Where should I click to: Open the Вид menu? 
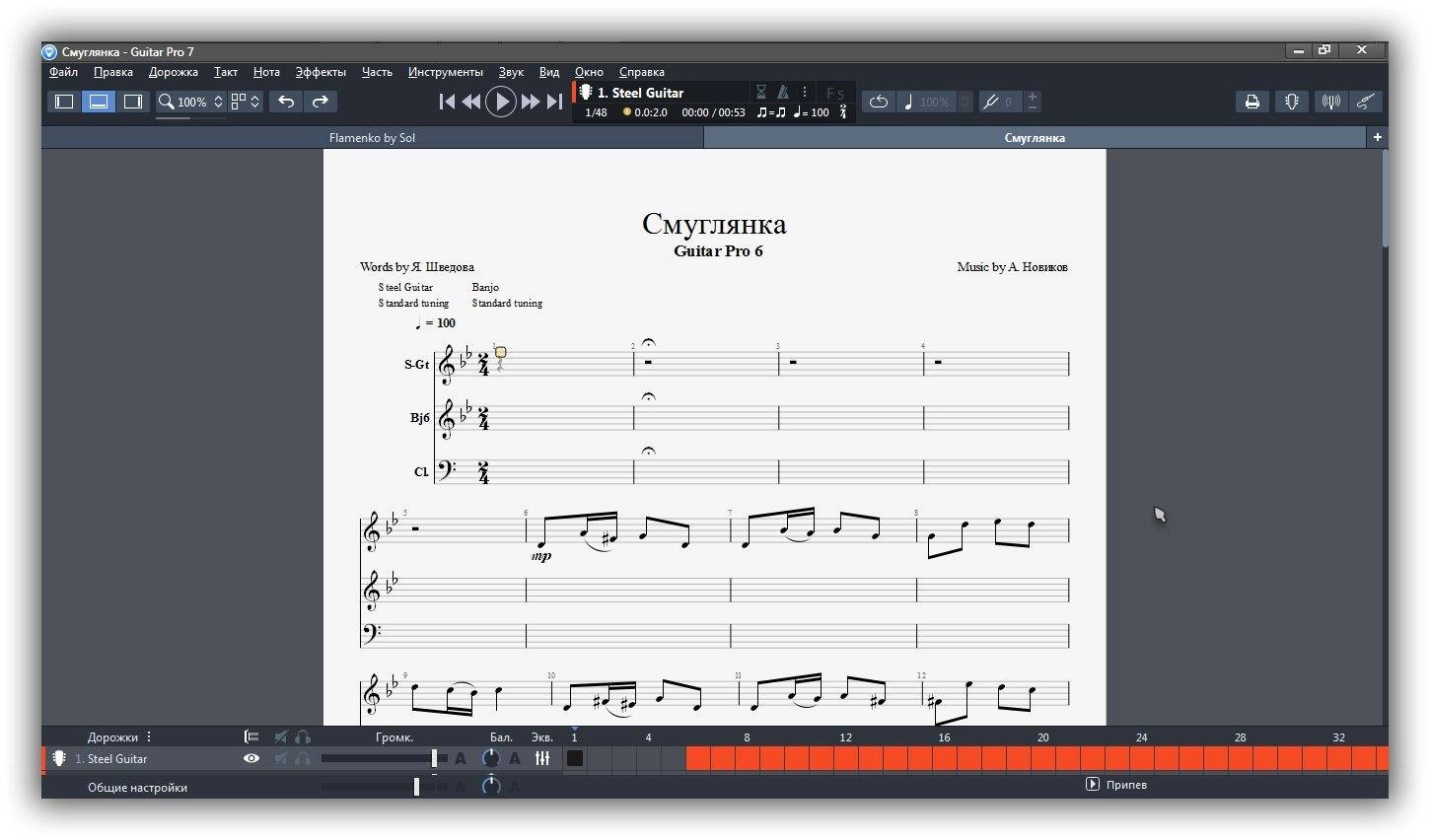[x=549, y=72]
